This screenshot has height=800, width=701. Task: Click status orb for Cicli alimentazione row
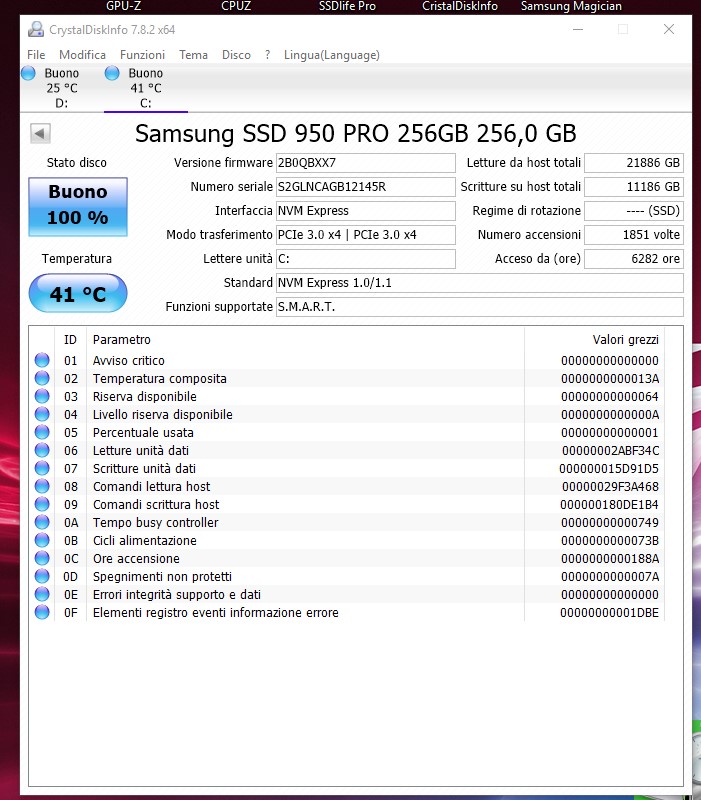[x=42, y=540]
